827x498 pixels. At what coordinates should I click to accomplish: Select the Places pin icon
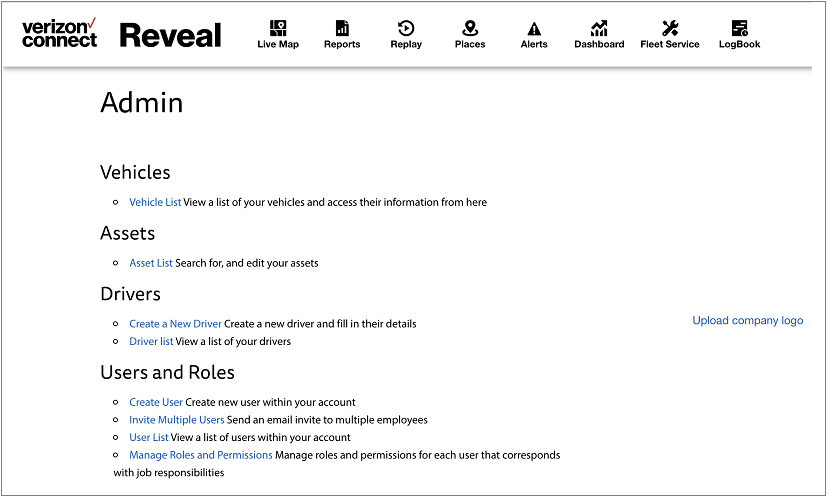(x=470, y=28)
